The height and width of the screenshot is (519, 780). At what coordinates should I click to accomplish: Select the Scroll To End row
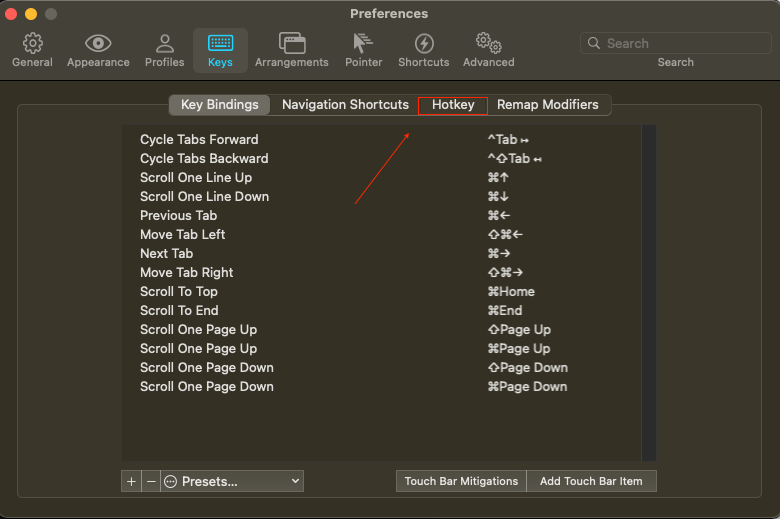[382, 310]
